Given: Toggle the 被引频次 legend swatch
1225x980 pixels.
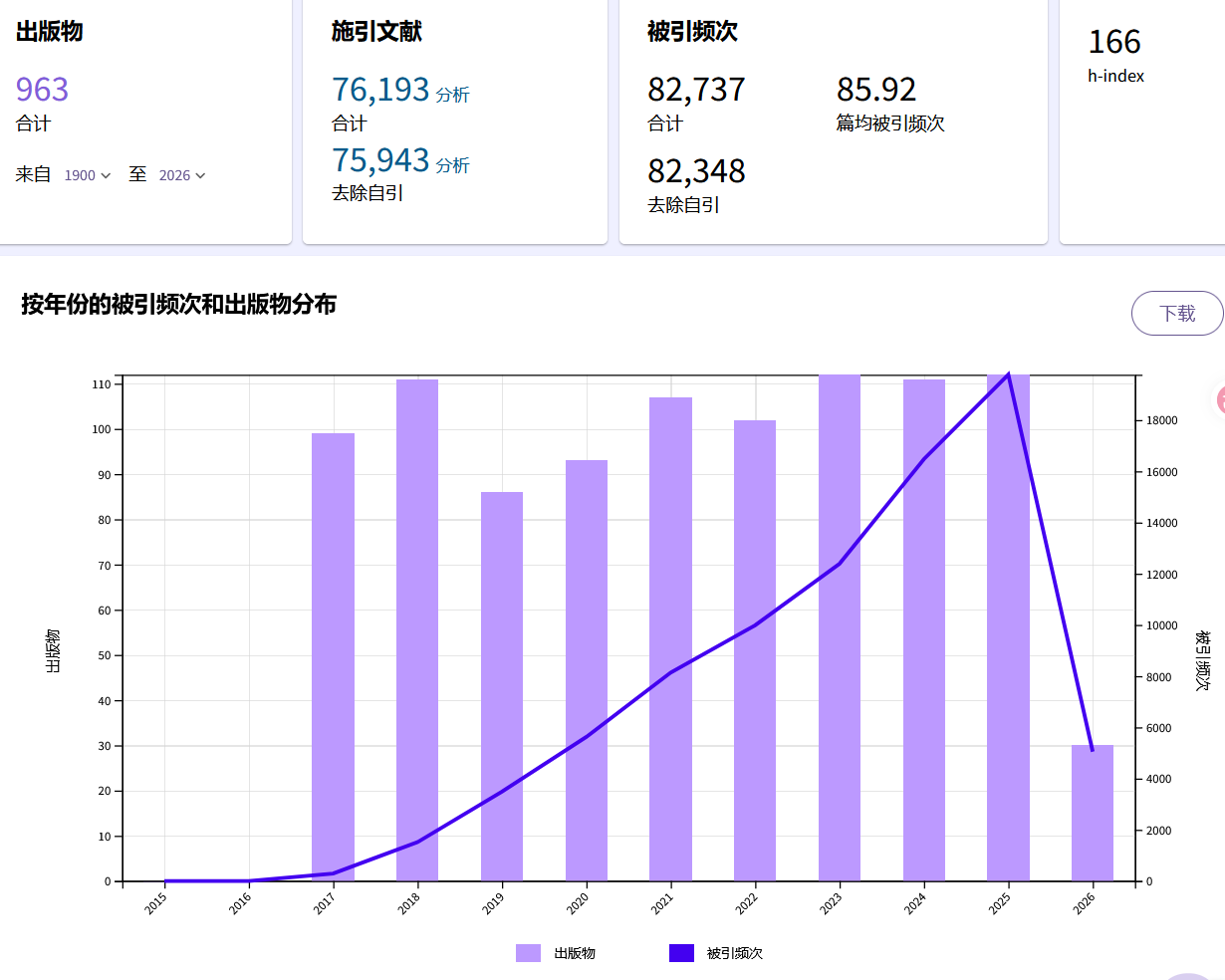Looking at the screenshot, I should 681,953.
